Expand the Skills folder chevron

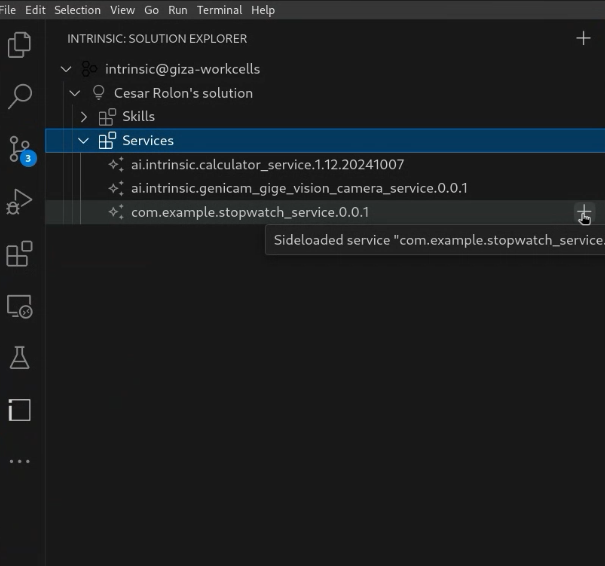84,117
